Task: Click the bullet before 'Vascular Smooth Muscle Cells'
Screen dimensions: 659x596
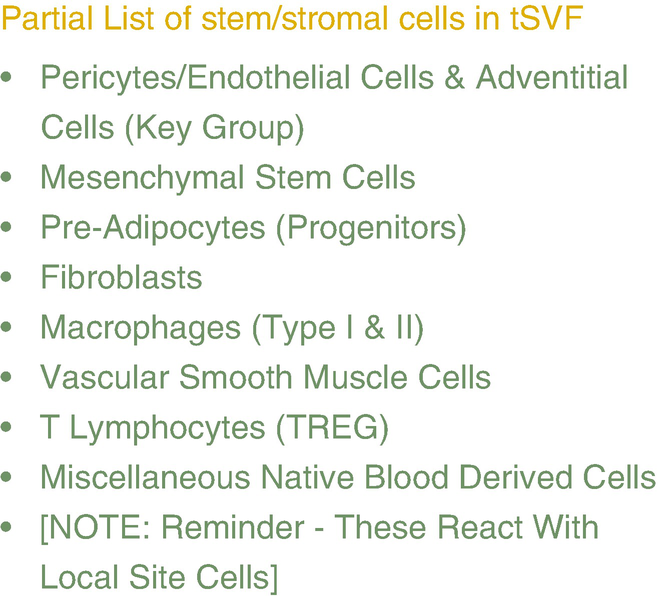Action: (x=9, y=378)
